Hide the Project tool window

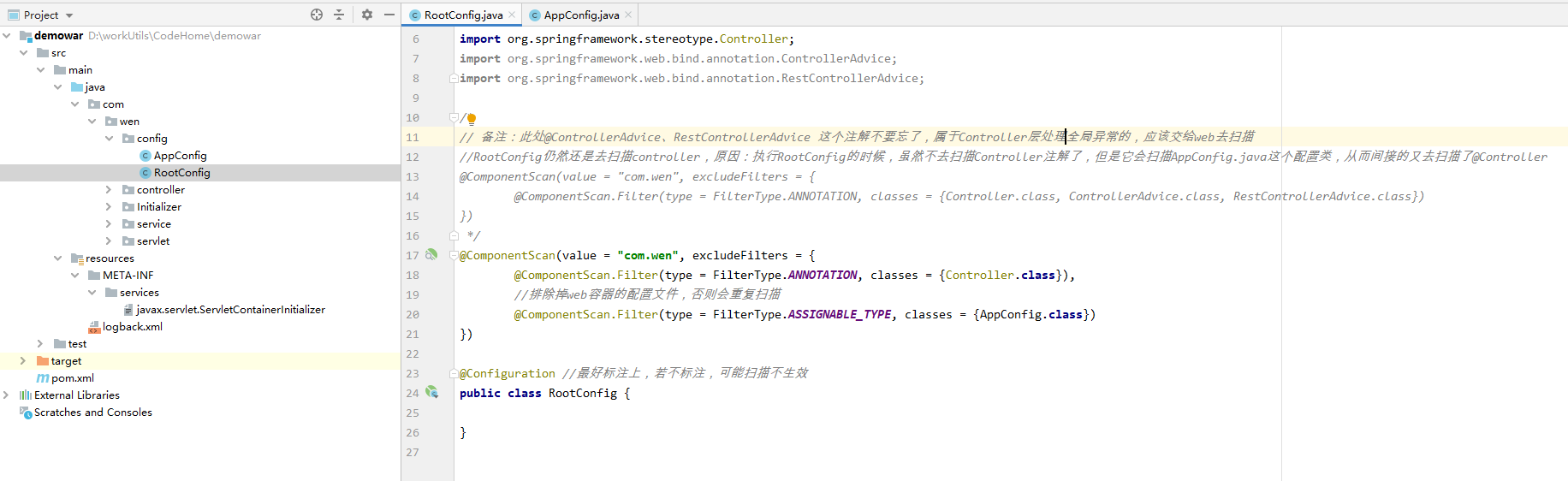[x=389, y=15]
